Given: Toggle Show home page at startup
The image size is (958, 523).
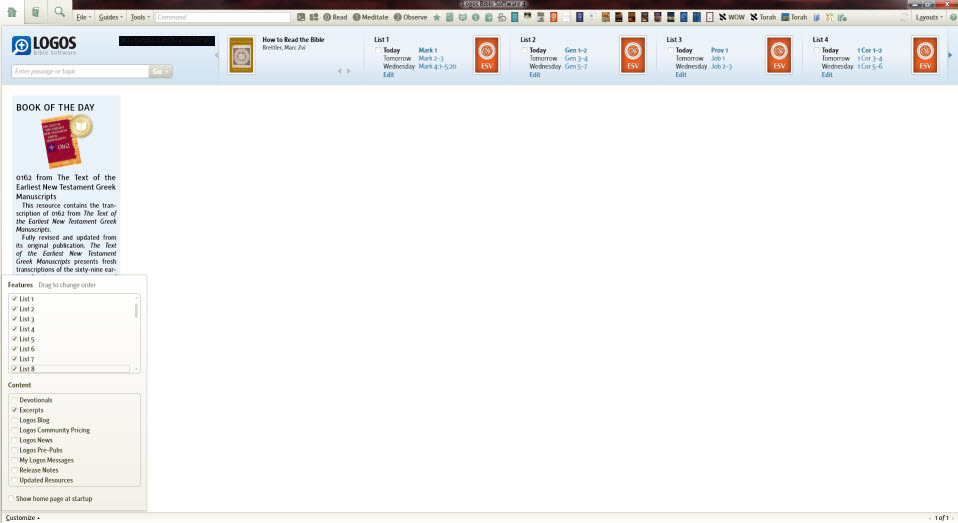Looking at the screenshot, I should tap(11, 499).
